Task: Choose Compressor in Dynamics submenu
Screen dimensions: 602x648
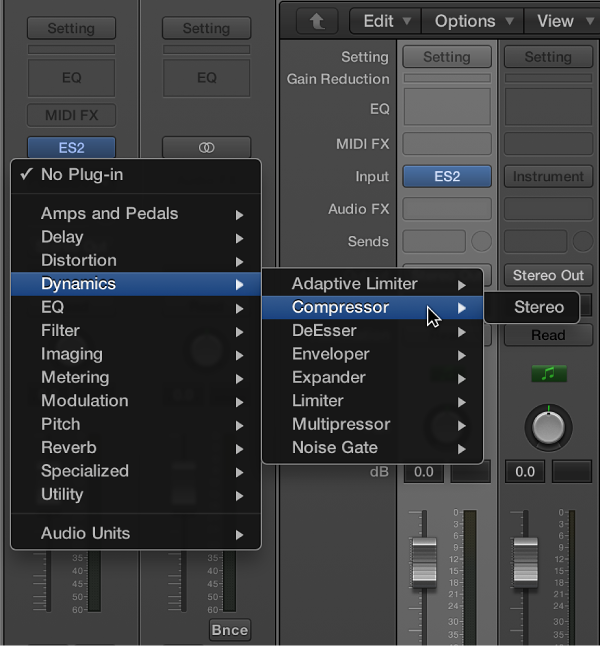Action: pyautogui.click(x=372, y=307)
